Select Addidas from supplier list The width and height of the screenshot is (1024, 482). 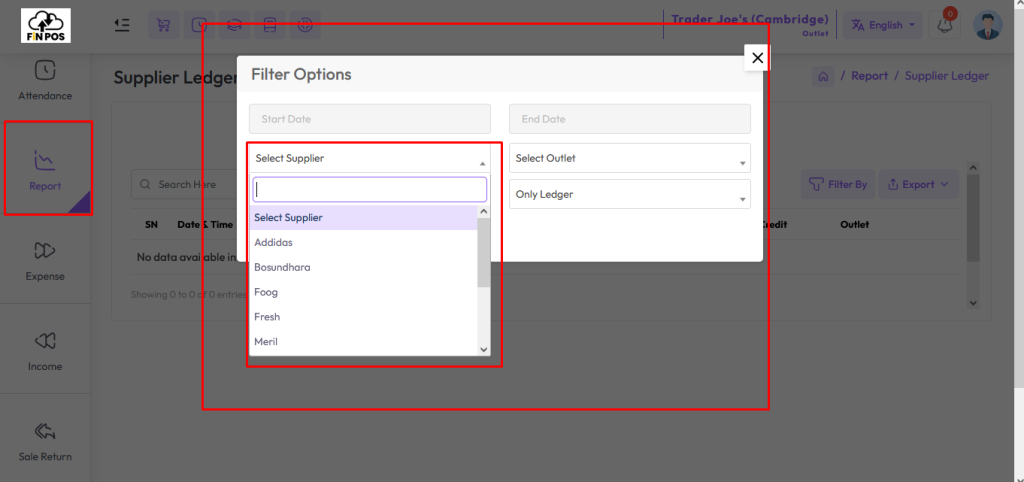(x=364, y=242)
